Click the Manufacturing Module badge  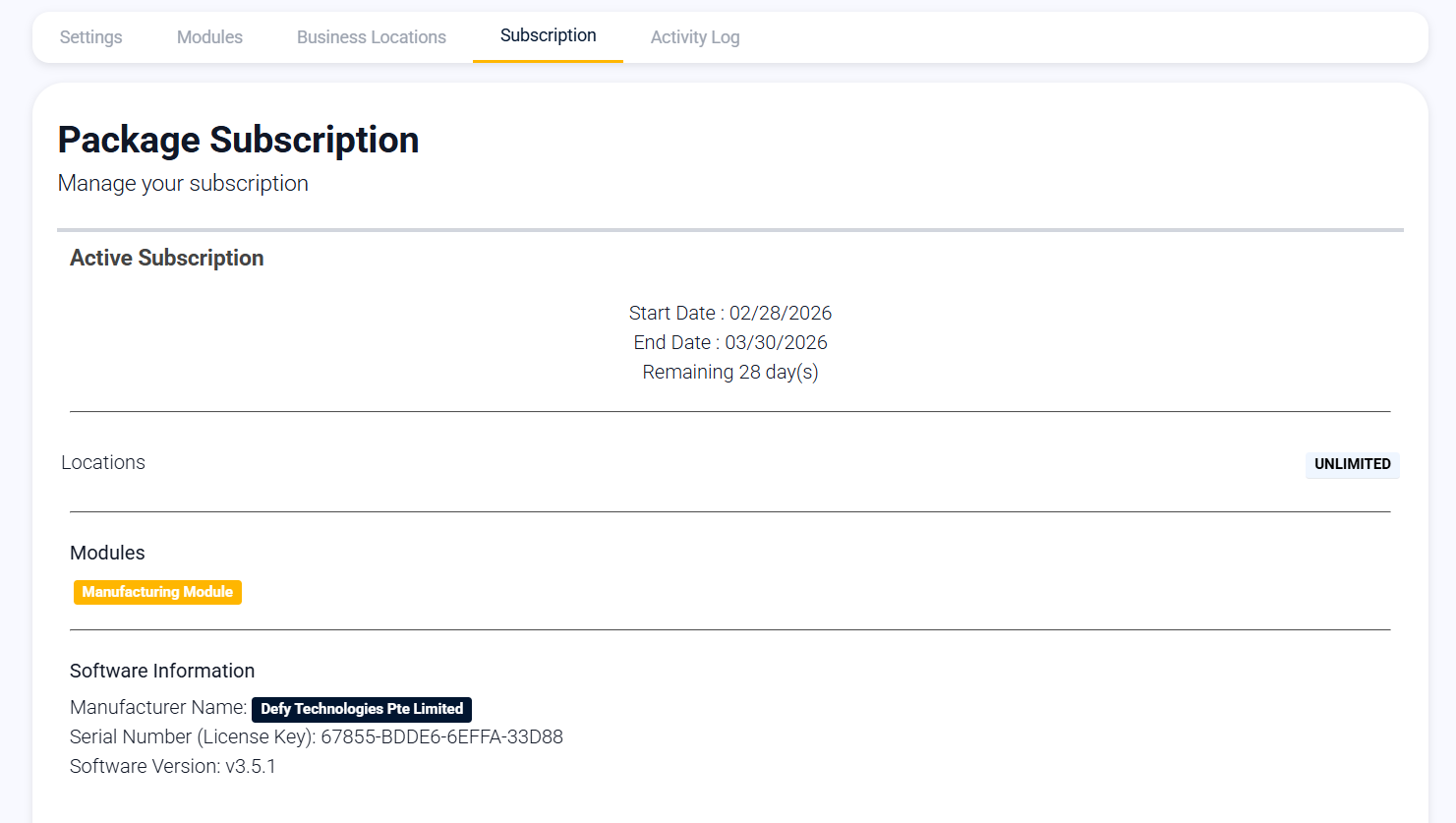coord(157,592)
